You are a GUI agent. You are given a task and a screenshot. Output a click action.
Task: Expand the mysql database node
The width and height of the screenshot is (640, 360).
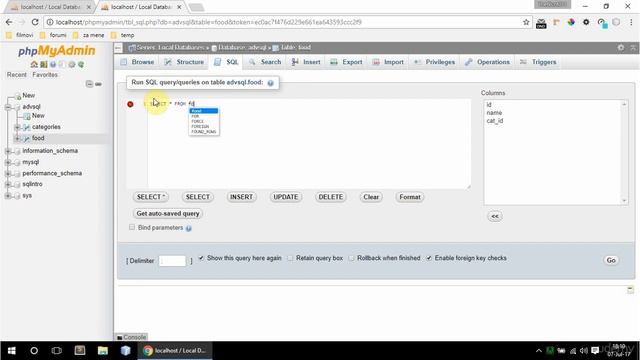(x=8, y=162)
